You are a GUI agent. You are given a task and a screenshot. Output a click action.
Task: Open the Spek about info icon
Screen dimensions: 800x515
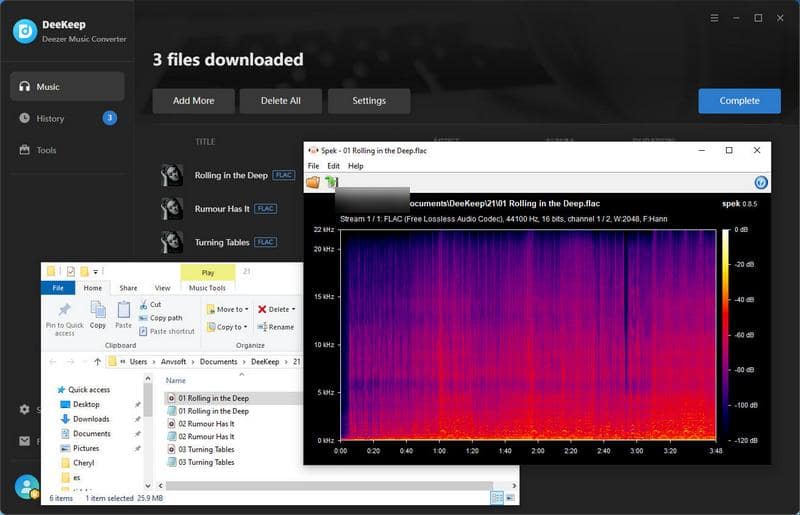tap(761, 182)
